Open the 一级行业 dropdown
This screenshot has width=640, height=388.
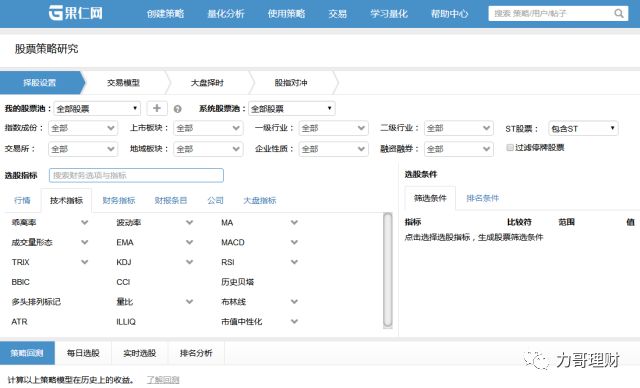pos(333,128)
